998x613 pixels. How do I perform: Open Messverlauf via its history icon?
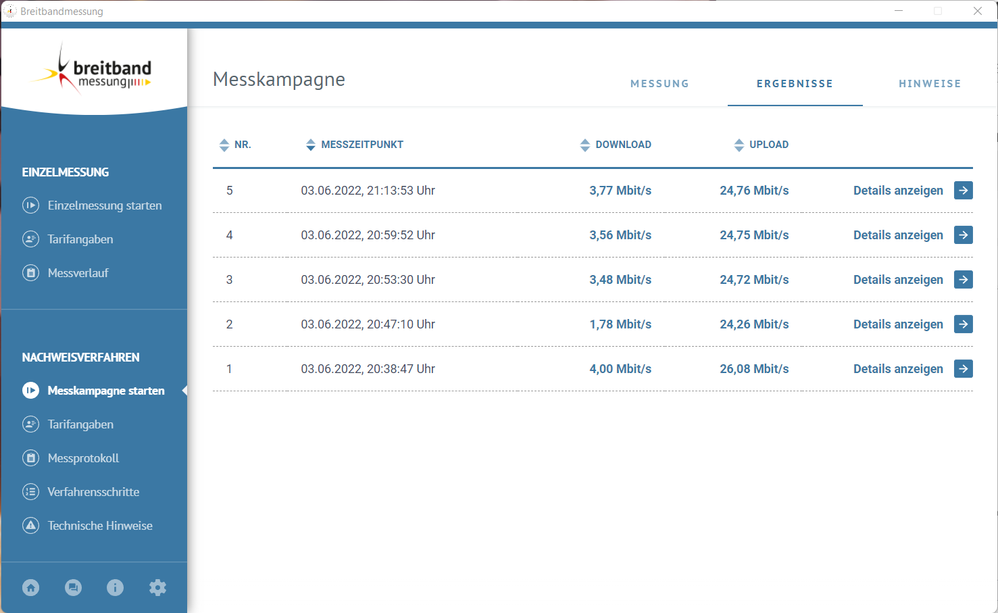(x=31, y=272)
